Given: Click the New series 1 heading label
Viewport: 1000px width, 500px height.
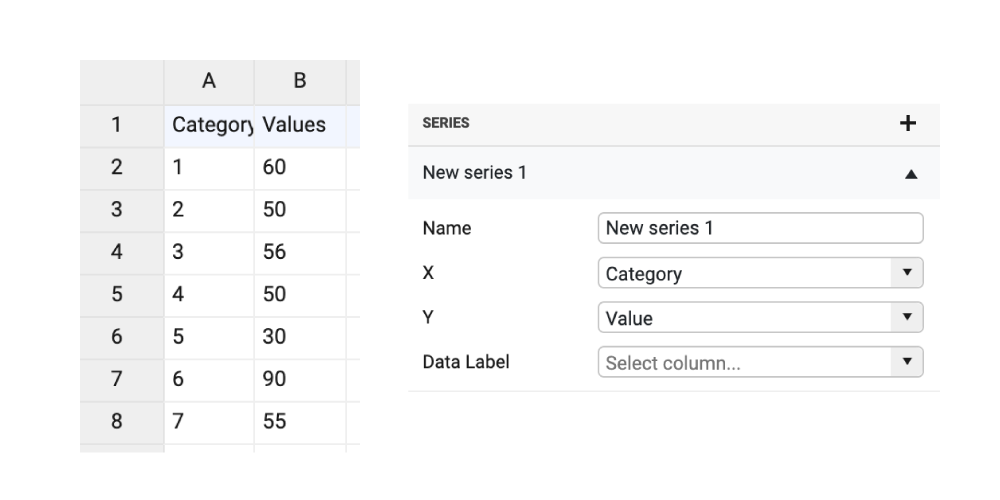Looking at the screenshot, I should pyautogui.click(x=475, y=173).
